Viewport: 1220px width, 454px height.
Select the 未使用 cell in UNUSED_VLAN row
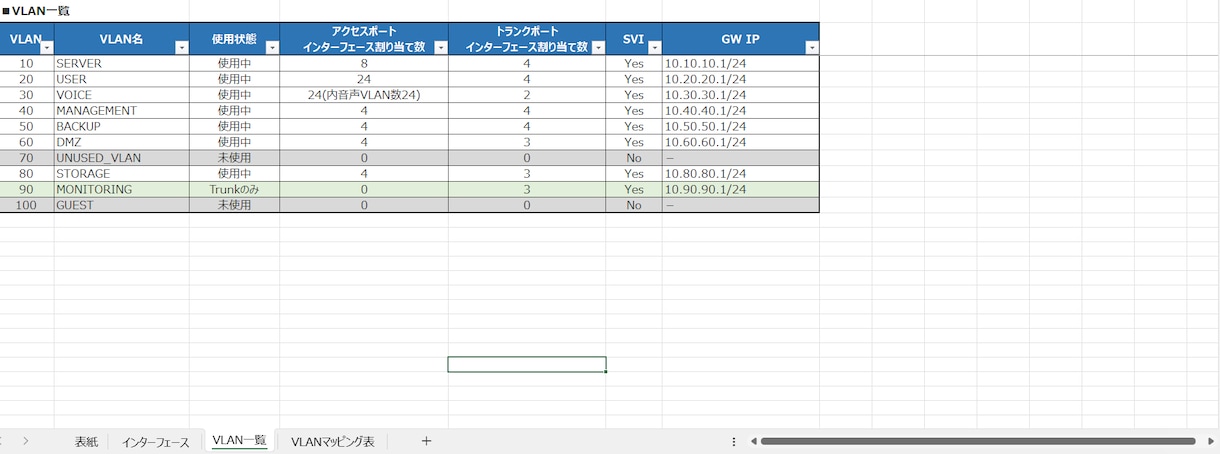click(234, 158)
